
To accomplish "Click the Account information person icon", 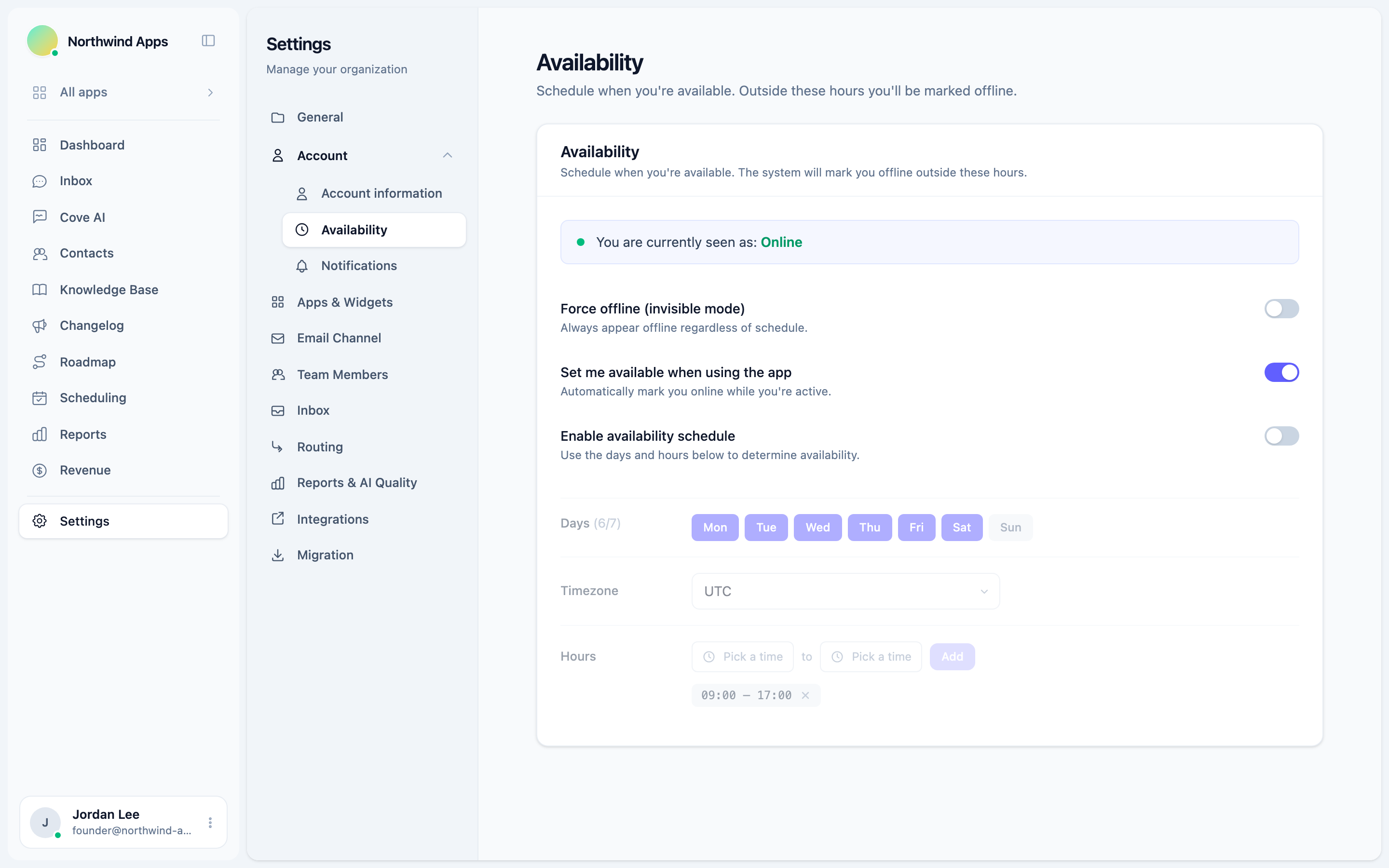I will (x=302, y=193).
